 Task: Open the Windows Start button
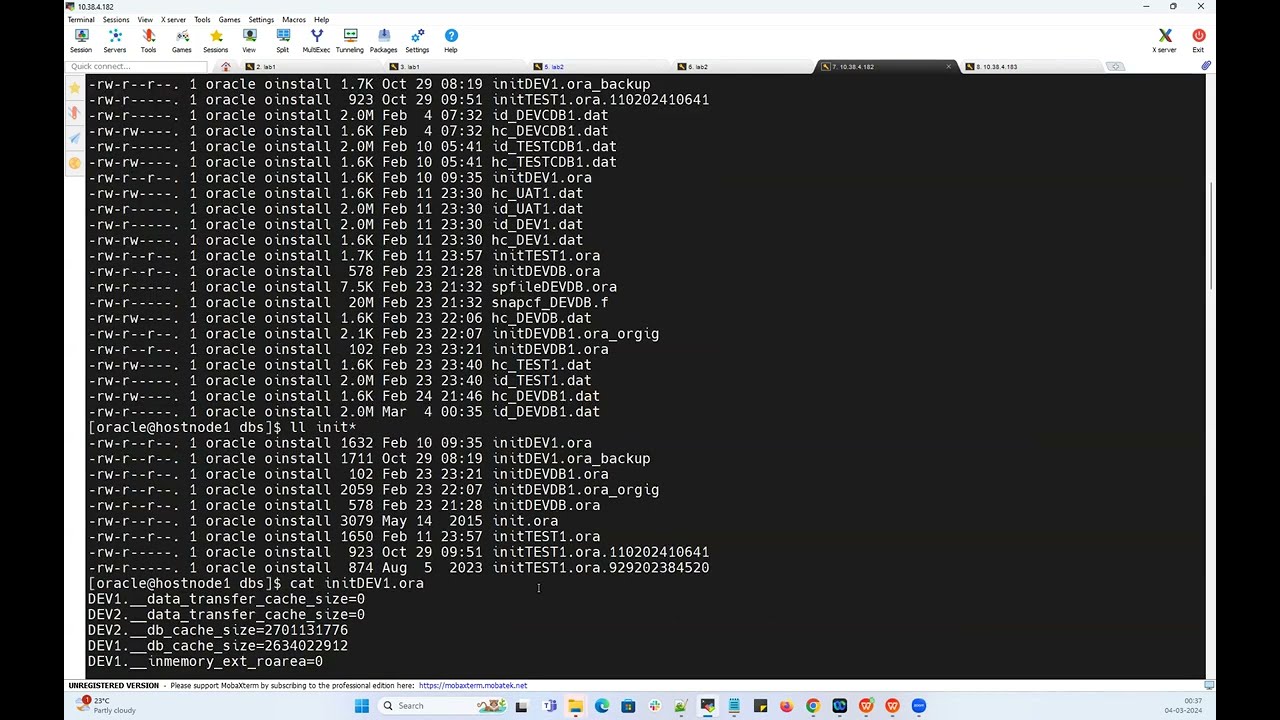[362, 706]
